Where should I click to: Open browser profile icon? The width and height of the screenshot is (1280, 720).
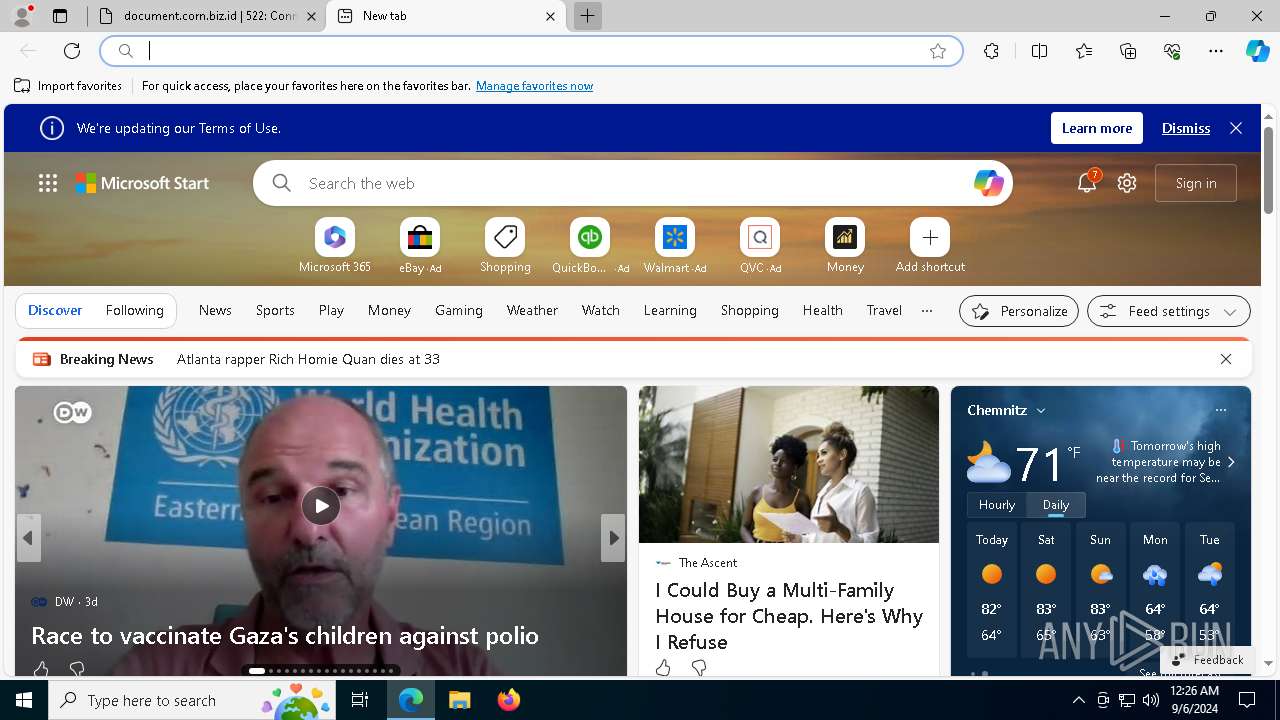(x=22, y=16)
